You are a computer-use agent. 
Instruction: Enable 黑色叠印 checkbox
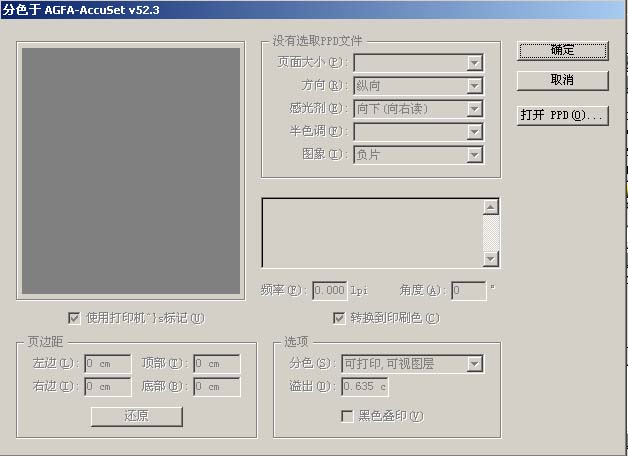coord(347,416)
